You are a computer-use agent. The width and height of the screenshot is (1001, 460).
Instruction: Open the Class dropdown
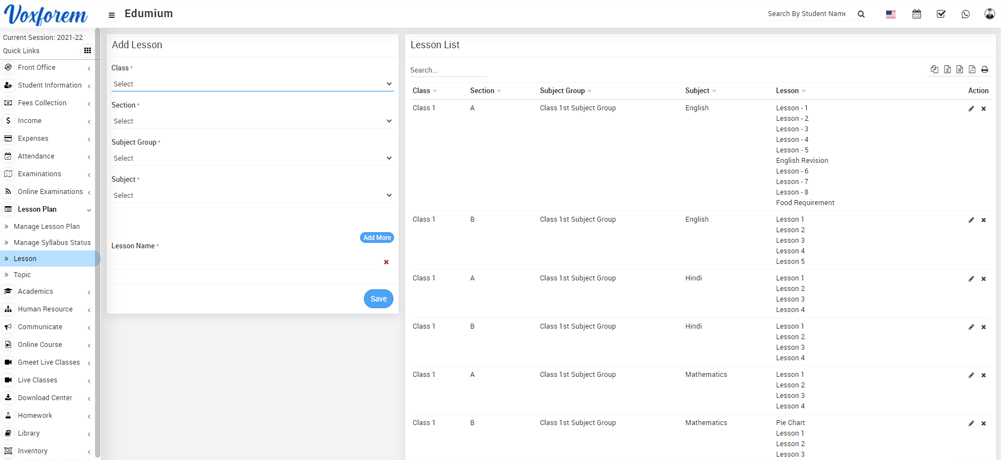point(251,84)
